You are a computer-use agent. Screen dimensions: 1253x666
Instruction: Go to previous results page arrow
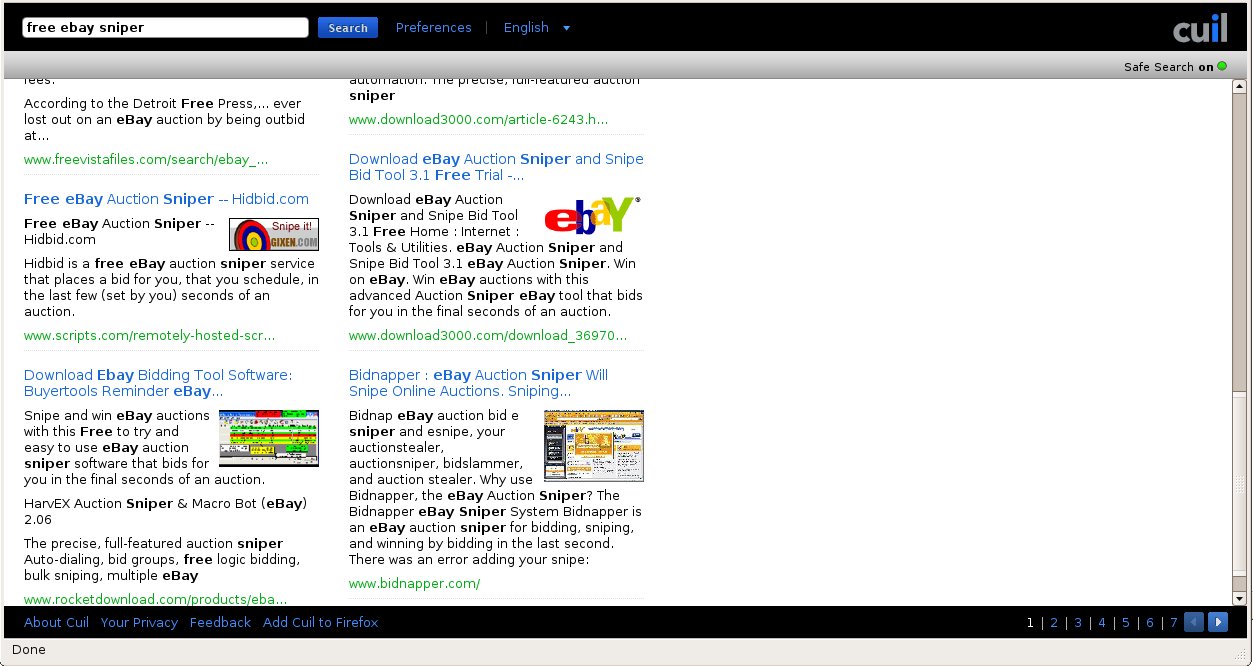click(1193, 622)
